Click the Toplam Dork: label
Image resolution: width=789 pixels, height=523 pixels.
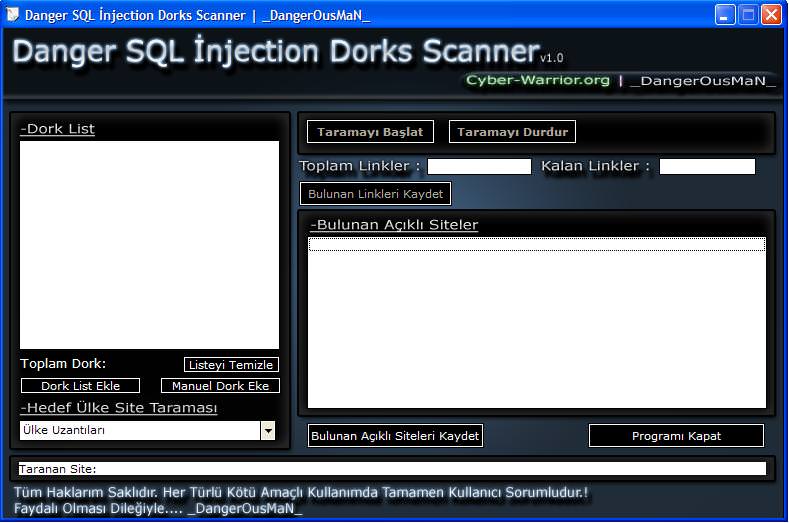point(63,363)
